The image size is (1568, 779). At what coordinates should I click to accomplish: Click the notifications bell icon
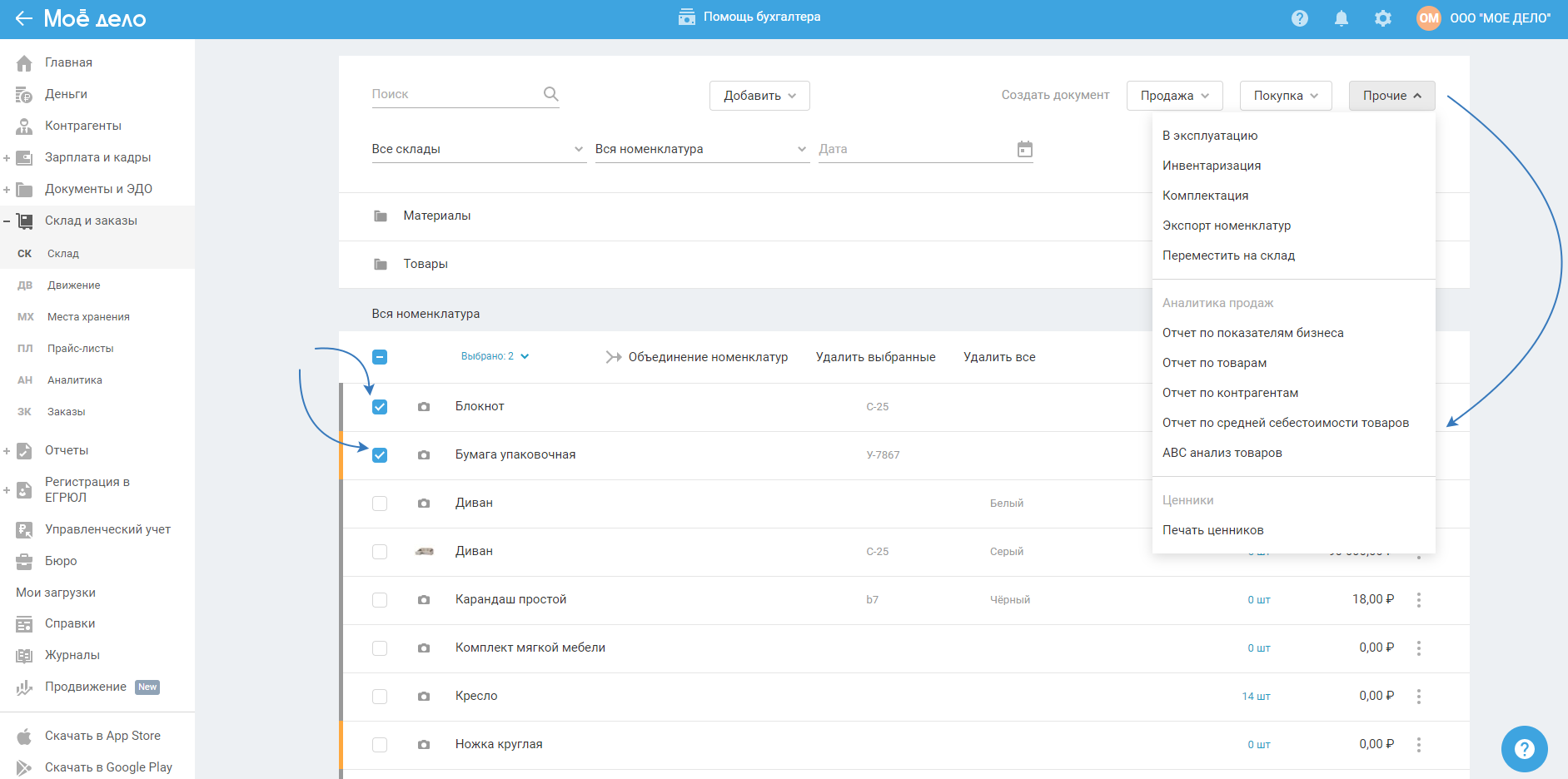click(1341, 18)
